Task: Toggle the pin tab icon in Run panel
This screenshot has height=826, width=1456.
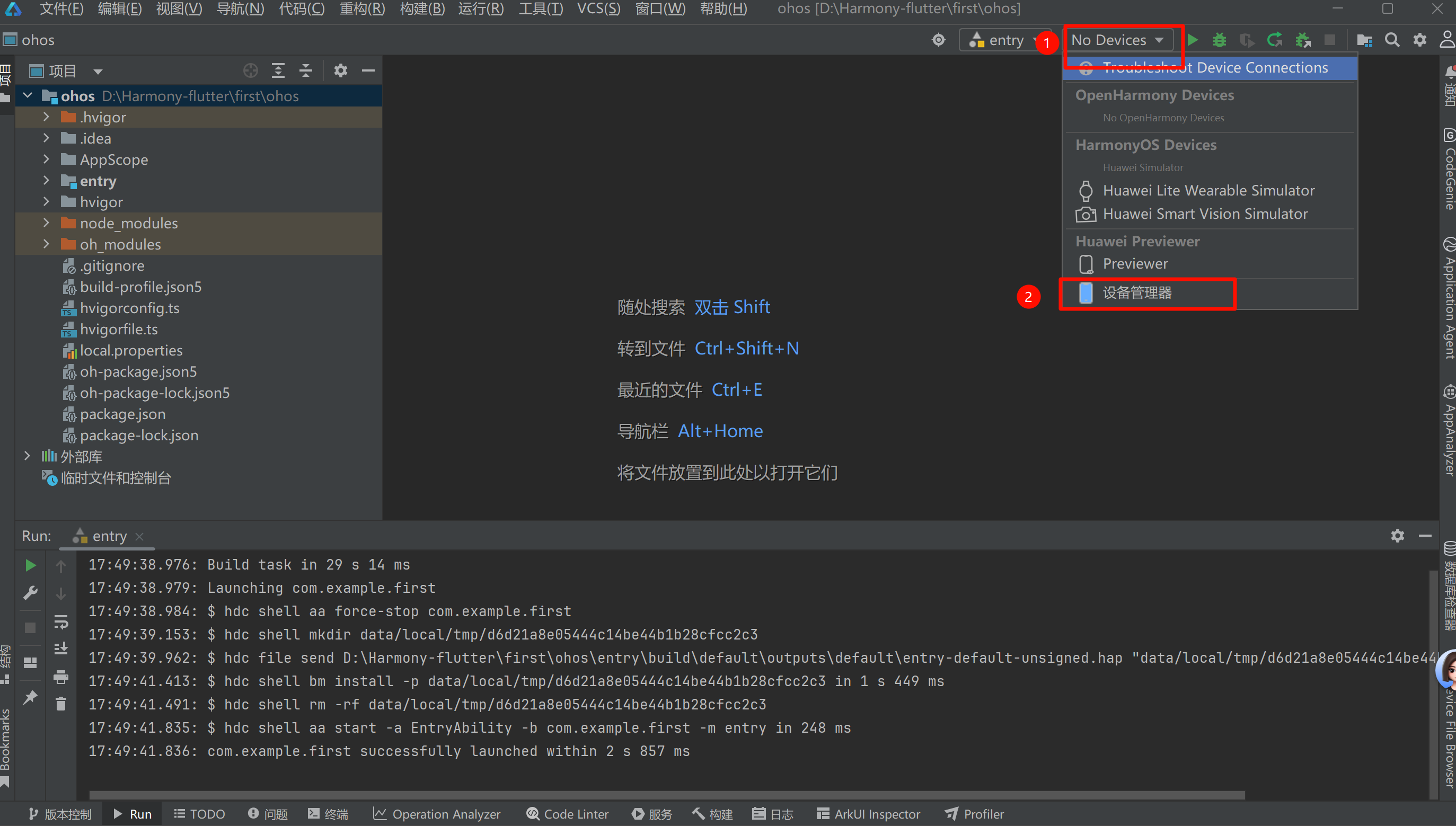Action: pyautogui.click(x=30, y=697)
